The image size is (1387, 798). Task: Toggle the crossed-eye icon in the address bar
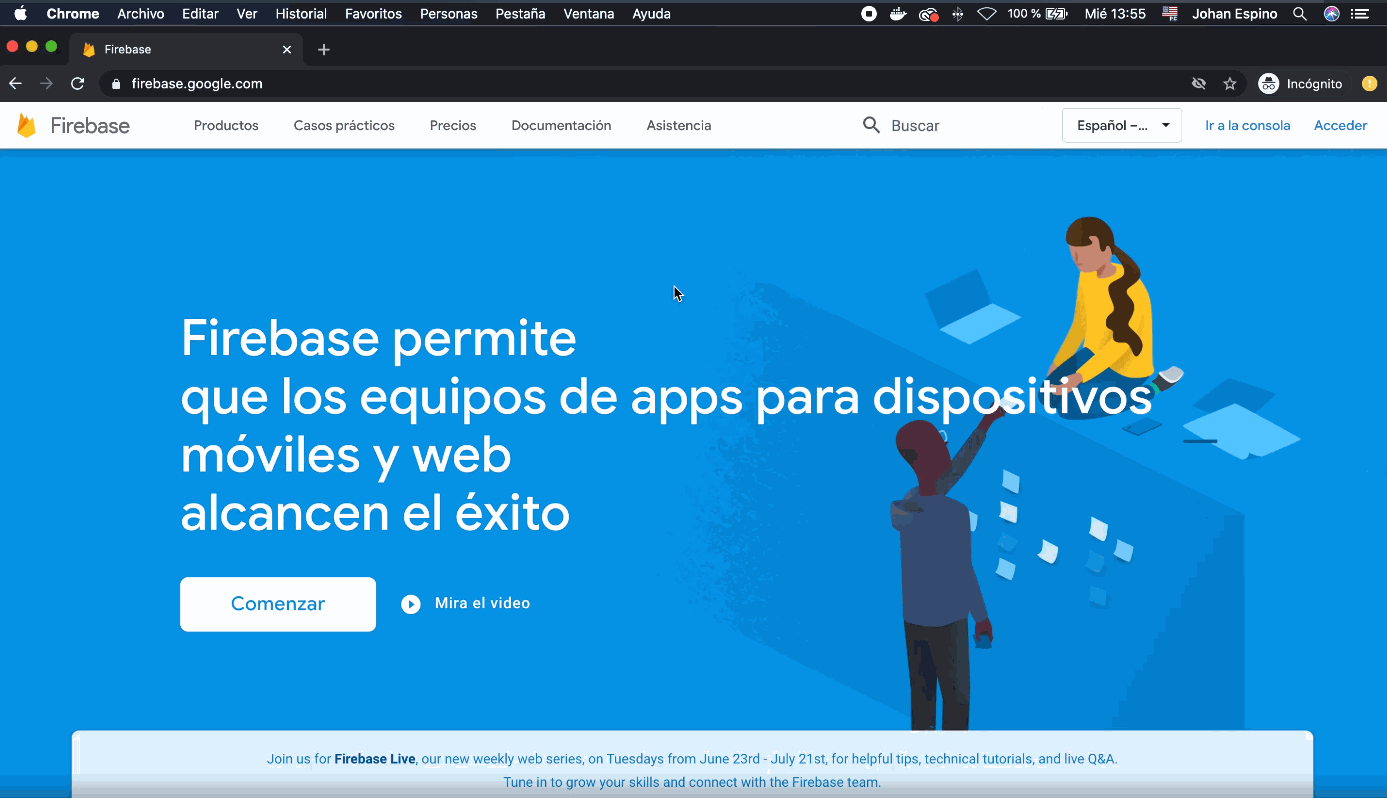coord(1198,84)
